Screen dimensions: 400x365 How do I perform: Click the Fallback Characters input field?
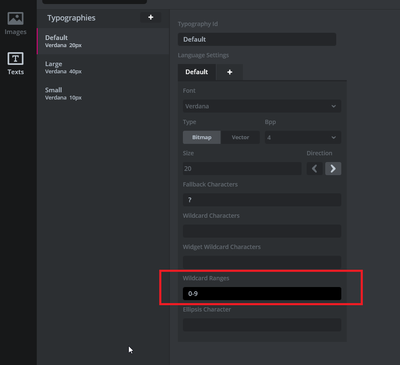262,200
